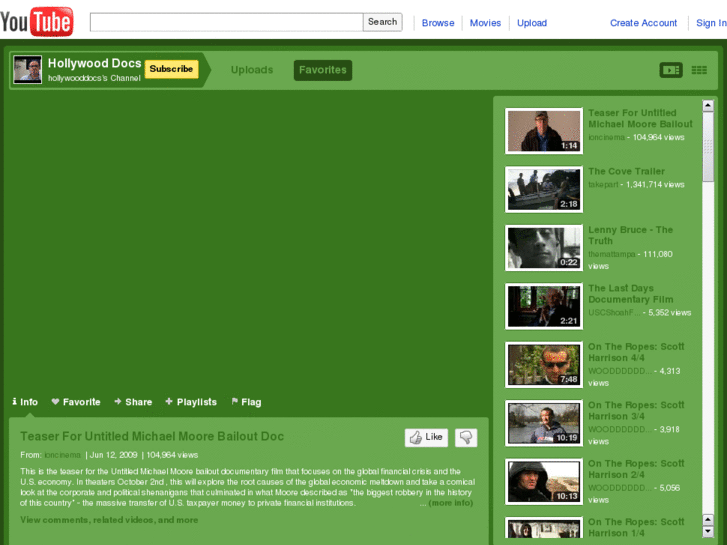Open sidebar title Teaser For Untitled Michael Moore Bailout

point(640,118)
